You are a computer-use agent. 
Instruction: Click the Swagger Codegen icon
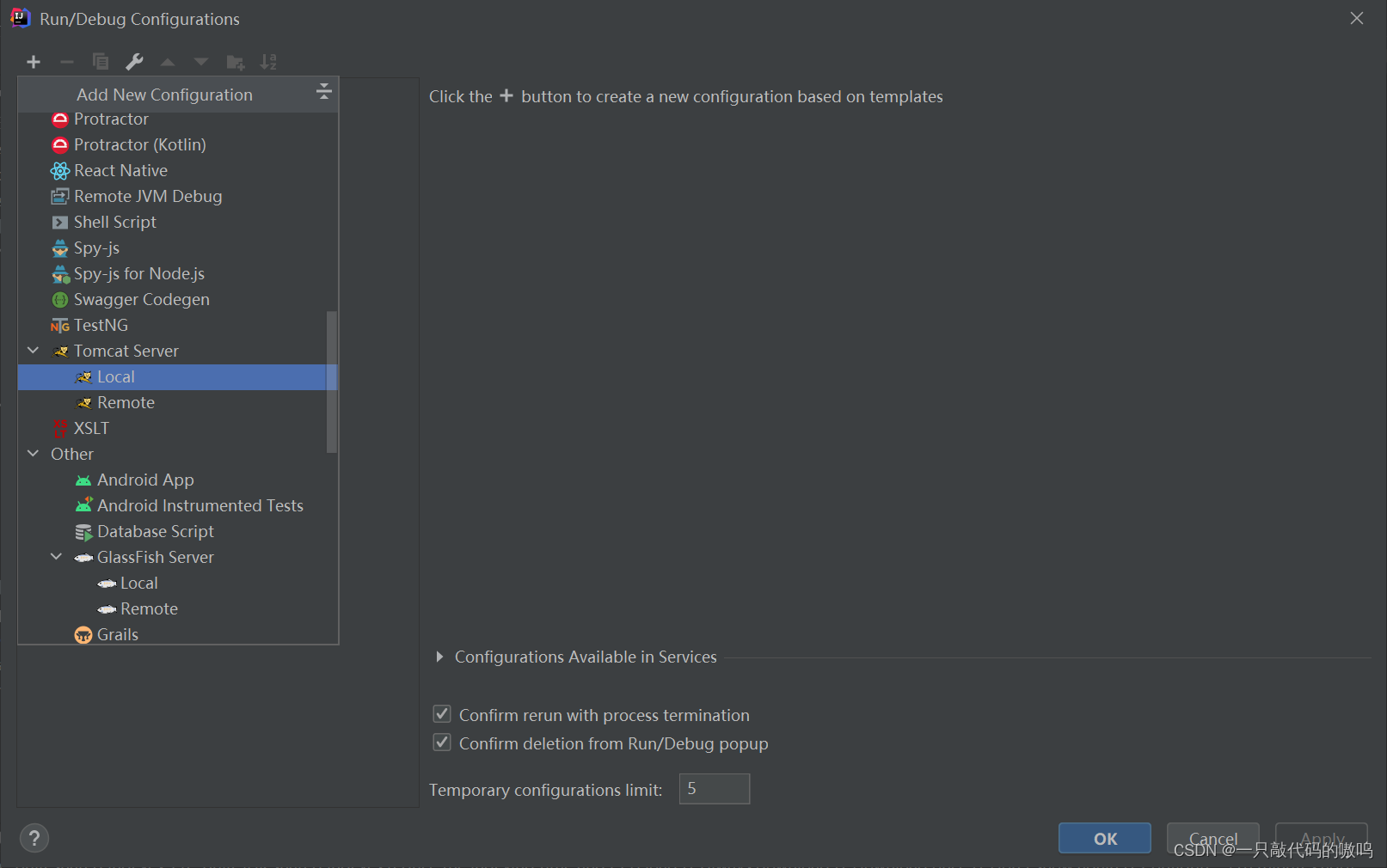click(60, 300)
